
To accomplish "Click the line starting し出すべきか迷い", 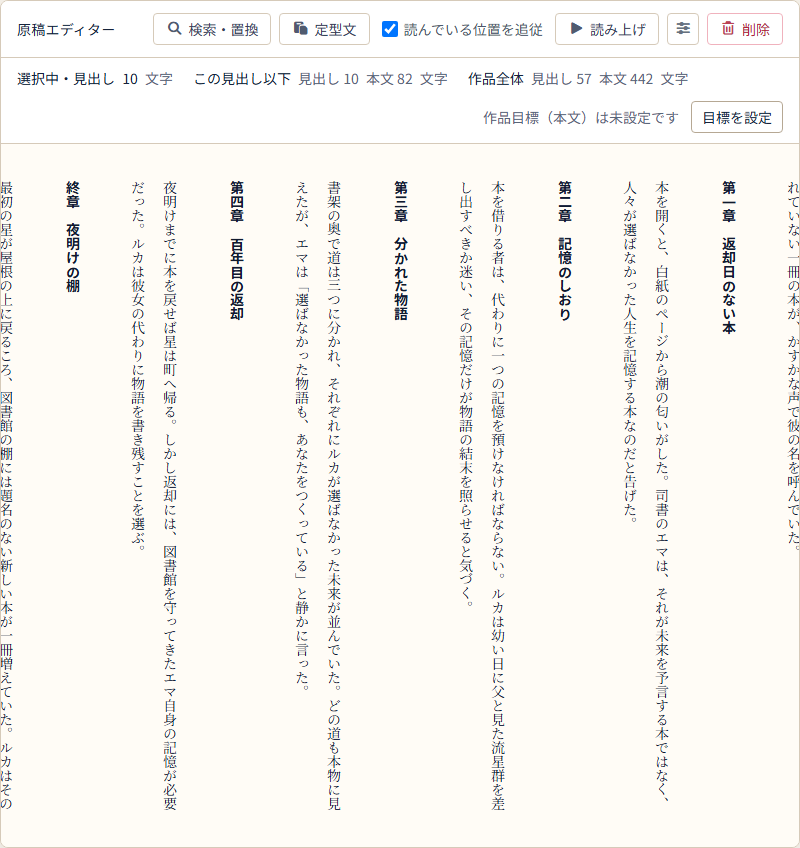I will [466, 394].
